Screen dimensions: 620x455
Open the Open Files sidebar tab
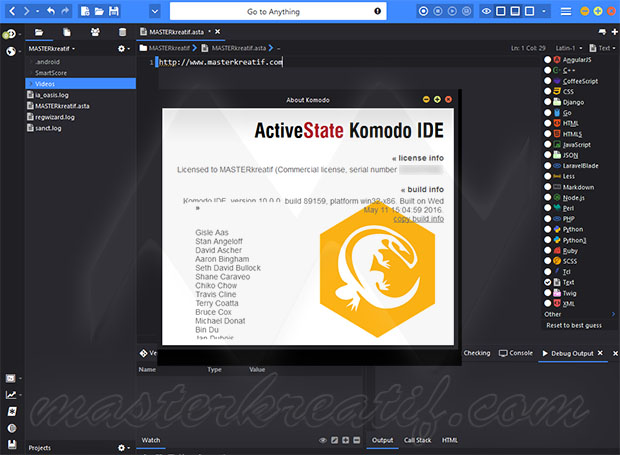67,32
